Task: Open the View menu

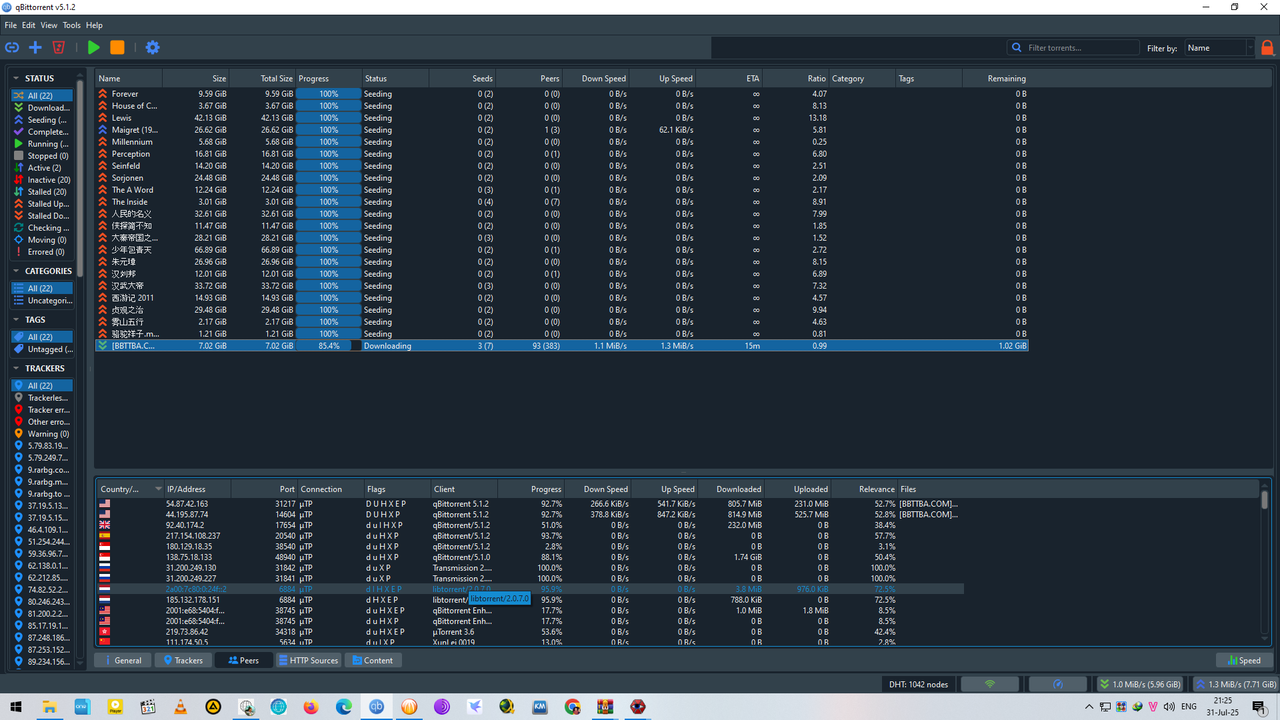Action: coord(49,25)
